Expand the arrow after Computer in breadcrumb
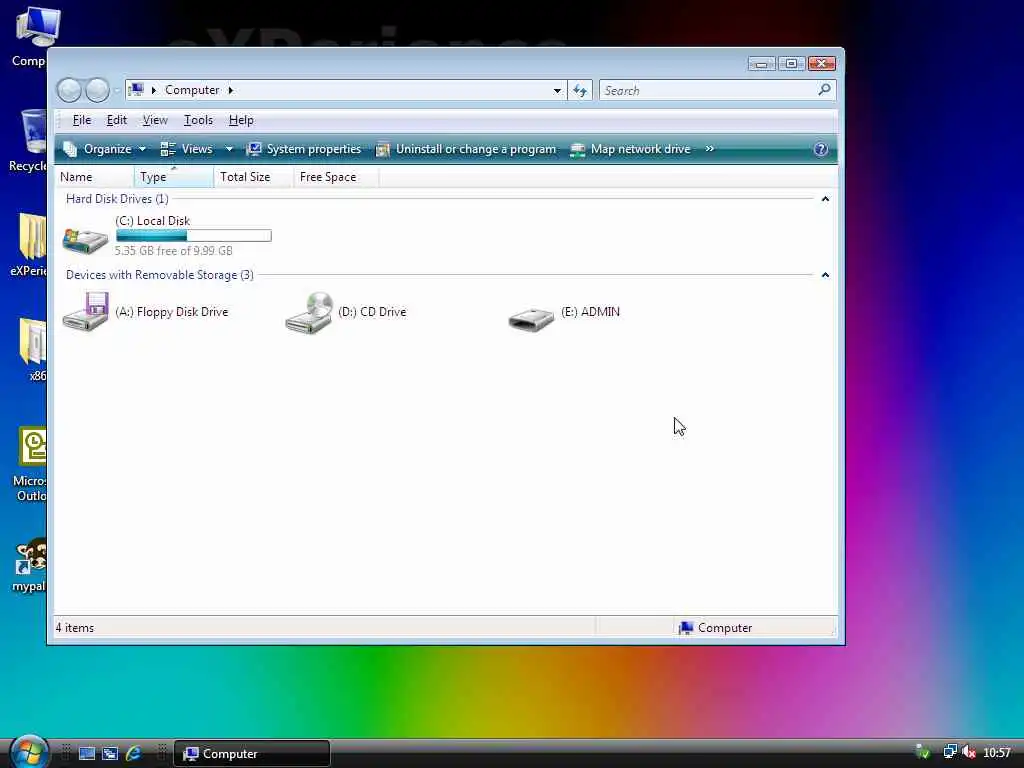The width and height of the screenshot is (1024, 768). 231,90
